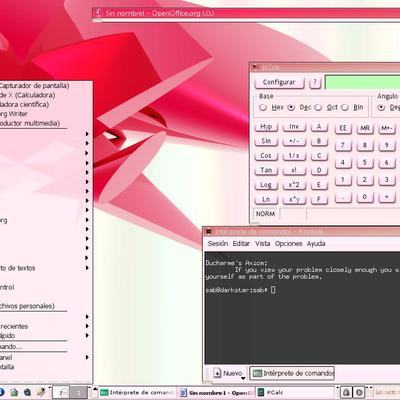Expand submenu arrow beside 'anel' entry
The height and width of the screenshot is (400, 400).
click(87, 357)
